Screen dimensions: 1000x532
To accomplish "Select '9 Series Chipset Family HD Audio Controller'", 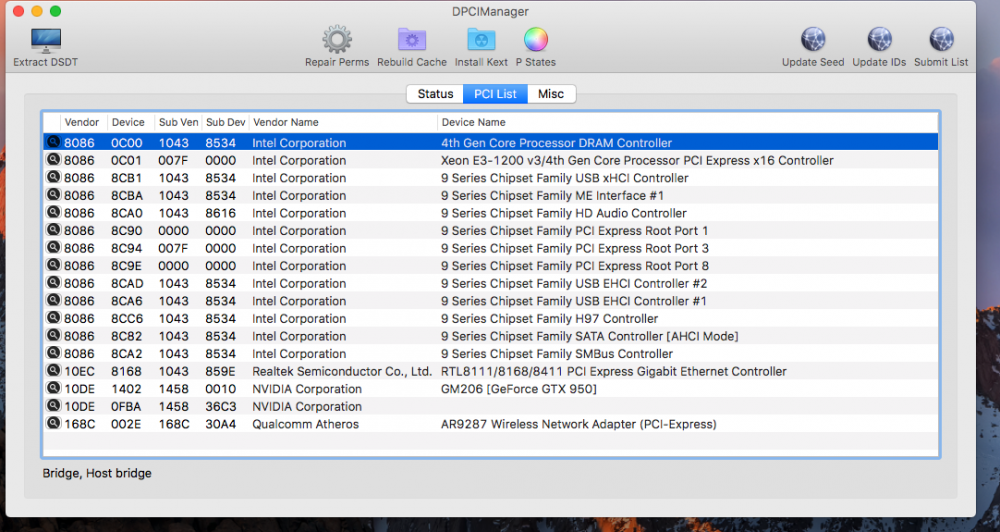I will click(564, 213).
